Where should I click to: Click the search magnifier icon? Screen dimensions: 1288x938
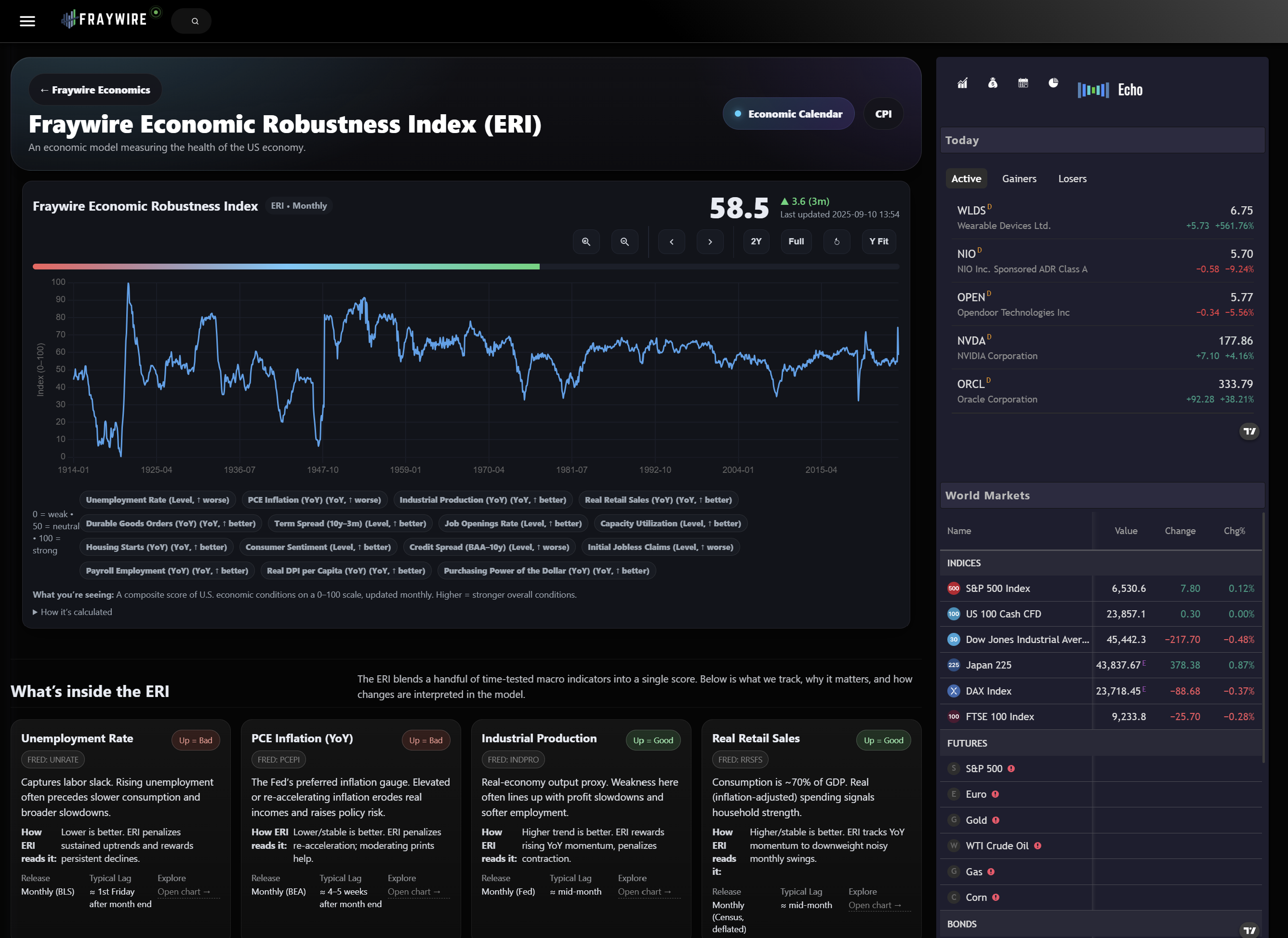click(195, 21)
